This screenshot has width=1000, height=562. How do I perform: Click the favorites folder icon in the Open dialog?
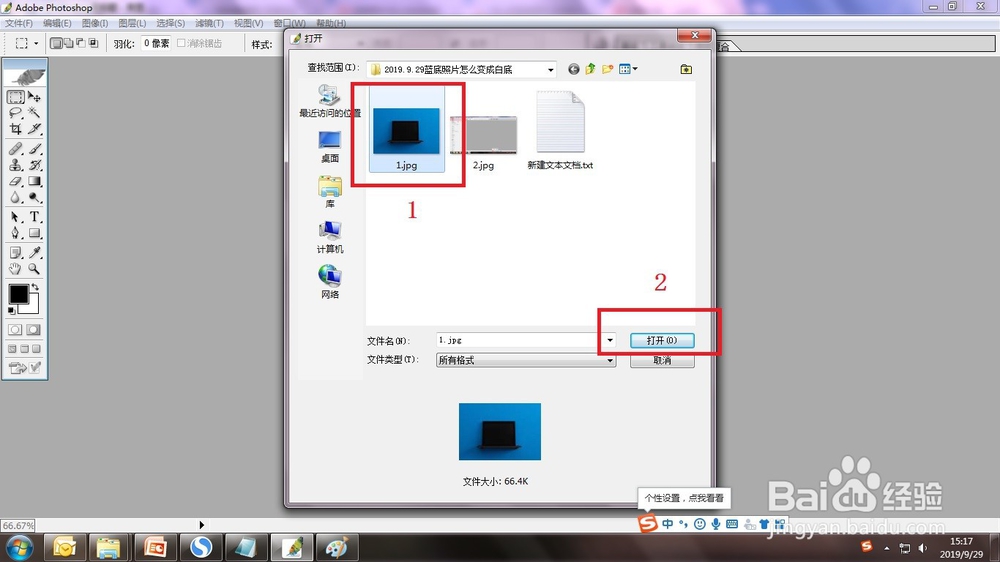(x=686, y=69)
